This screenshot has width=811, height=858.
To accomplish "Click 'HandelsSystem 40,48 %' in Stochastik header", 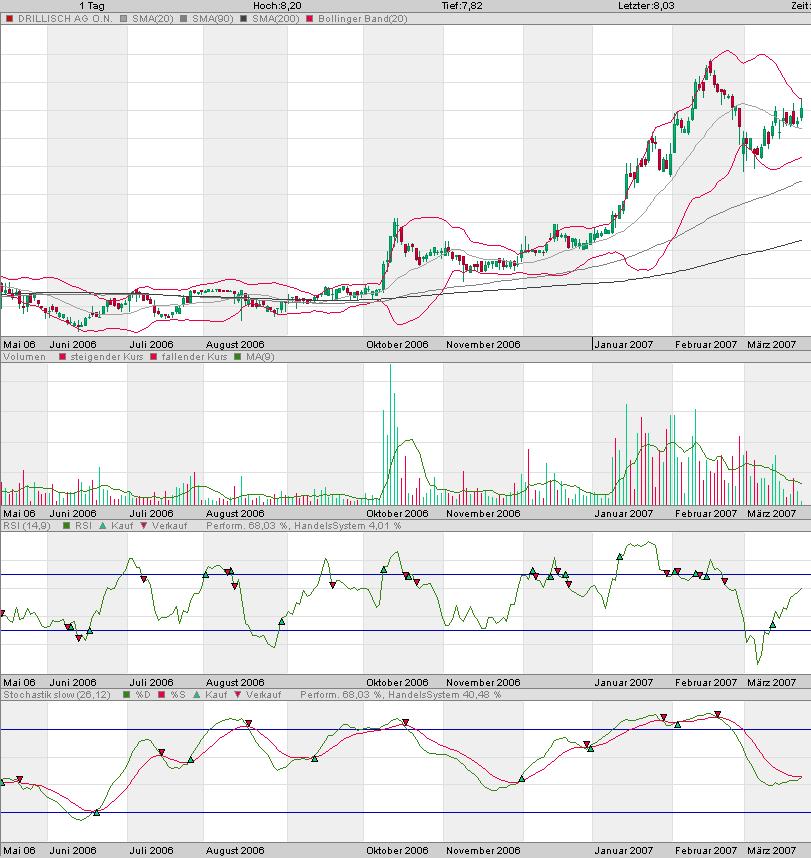I will tap(444, 695).
